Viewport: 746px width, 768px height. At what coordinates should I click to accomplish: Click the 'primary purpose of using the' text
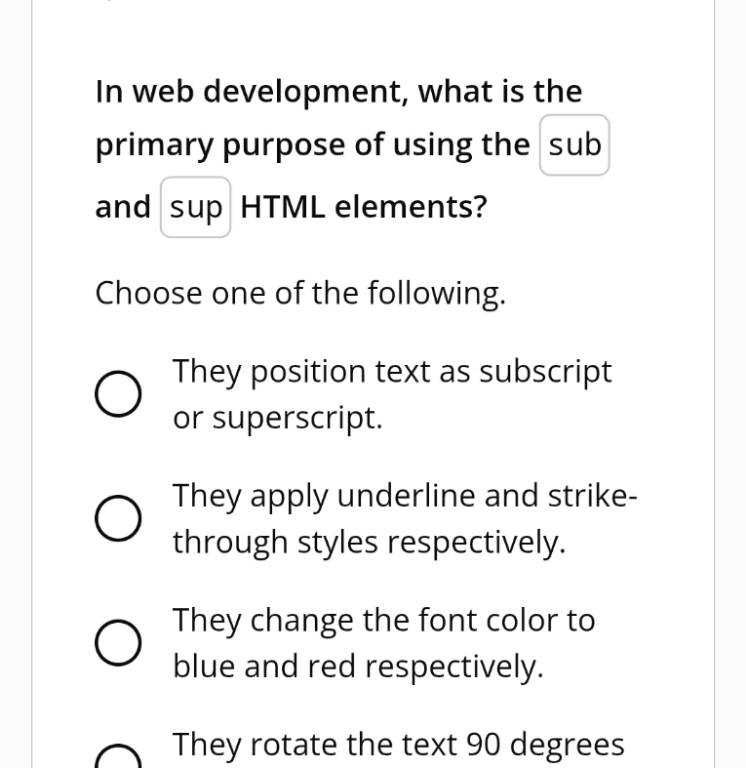point(313,145)
